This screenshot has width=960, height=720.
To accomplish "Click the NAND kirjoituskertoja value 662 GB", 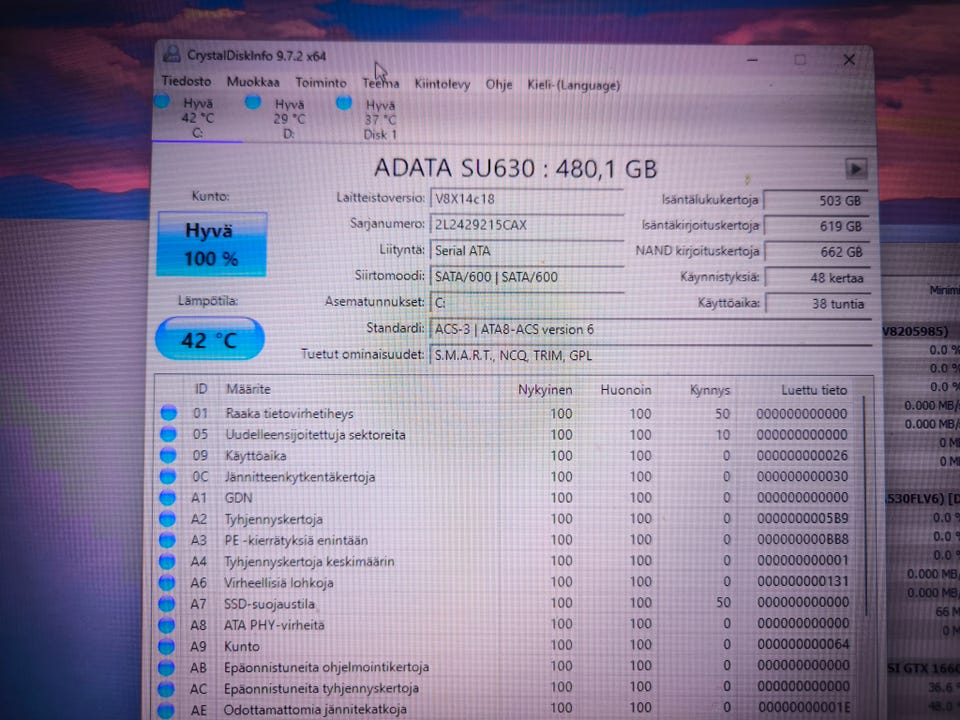I will coord(817,252).
